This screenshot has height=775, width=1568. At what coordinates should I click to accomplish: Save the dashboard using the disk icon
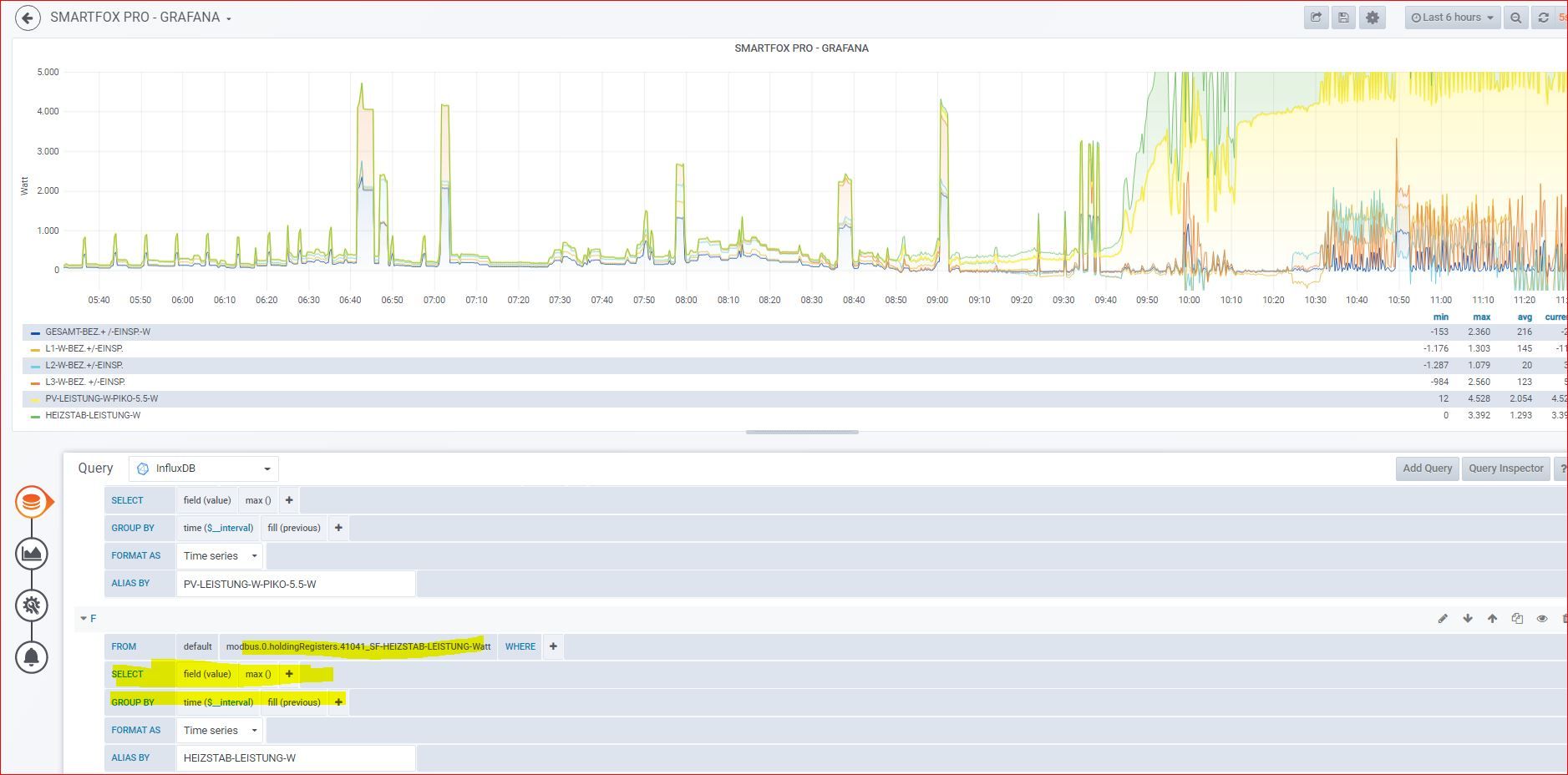pyautogui.click(x=1342, y=17)
